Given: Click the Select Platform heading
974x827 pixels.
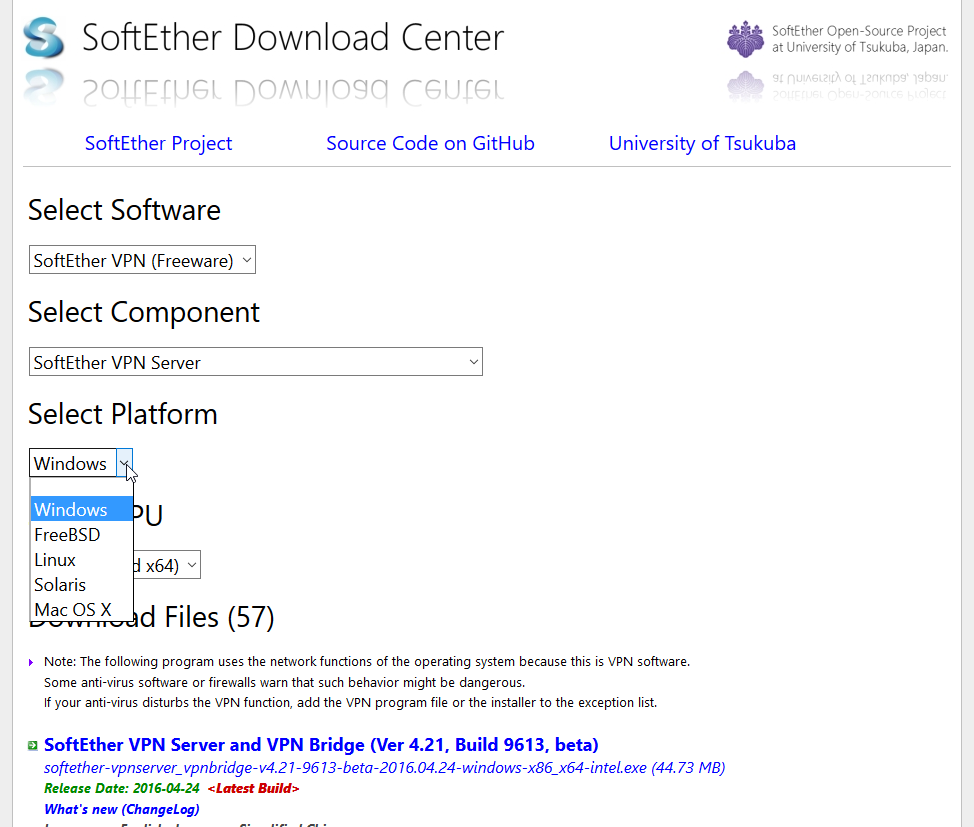Looking at the screenshot, I should coord(123,414).
